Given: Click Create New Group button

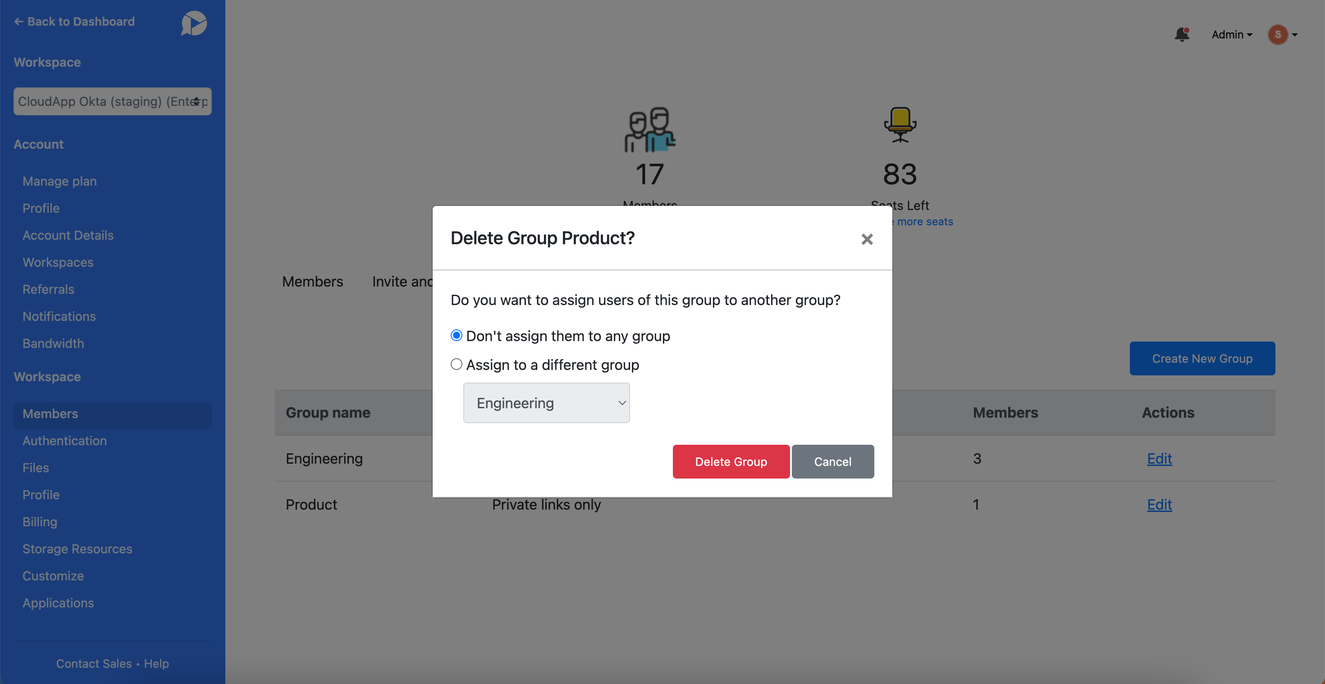Looking at the screenshot, I should [x=1202, y=359].
